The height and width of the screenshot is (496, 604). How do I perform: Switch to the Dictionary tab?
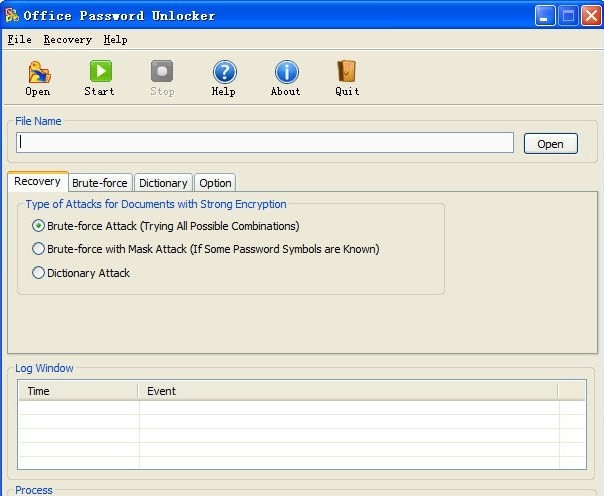(x=163, y=183)
